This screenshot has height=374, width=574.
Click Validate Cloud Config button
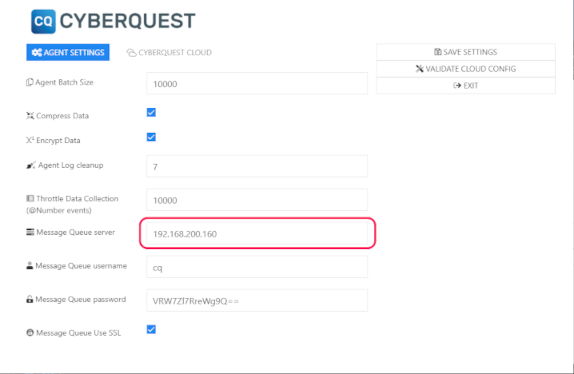(466, 69)
